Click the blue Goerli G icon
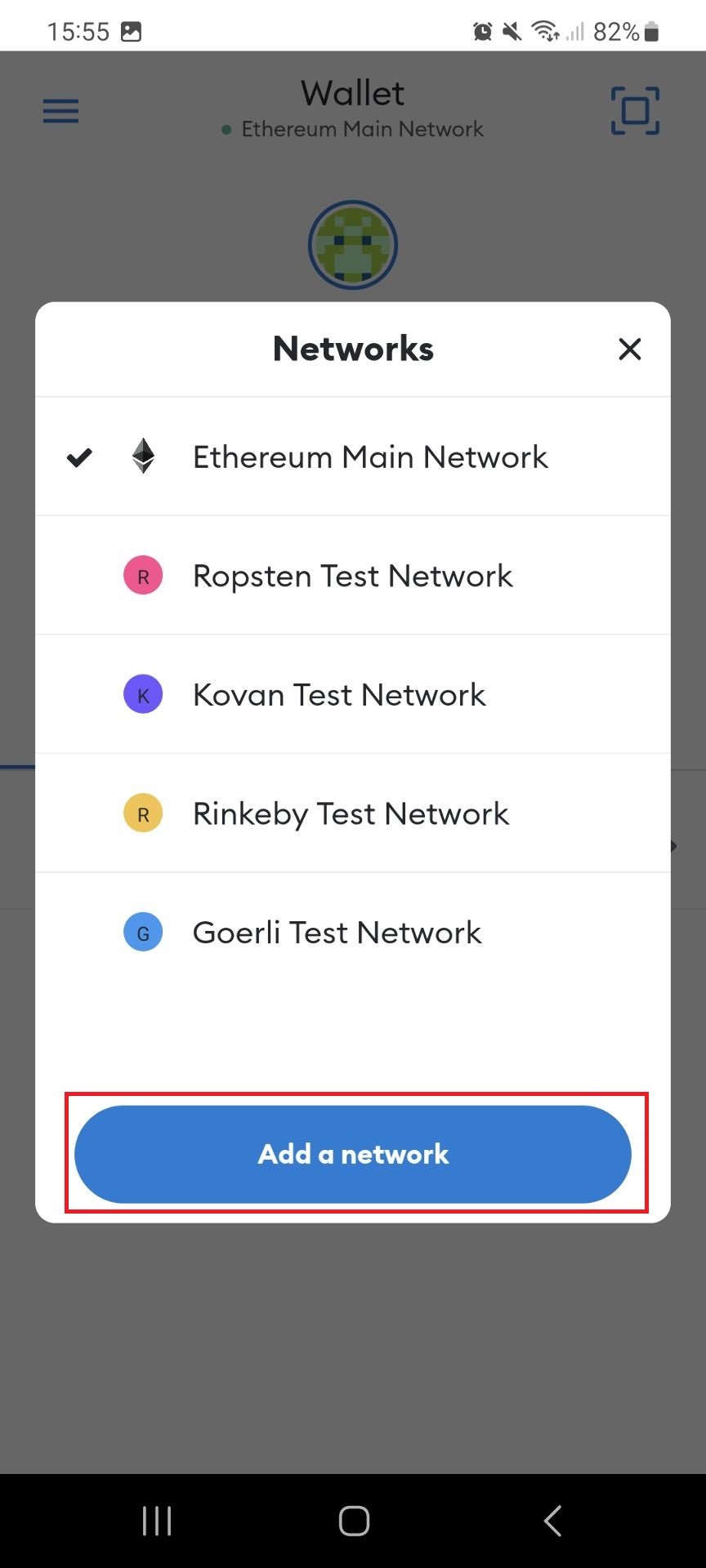The height and width of the screenshot is (1568, 706). [143, 933]
